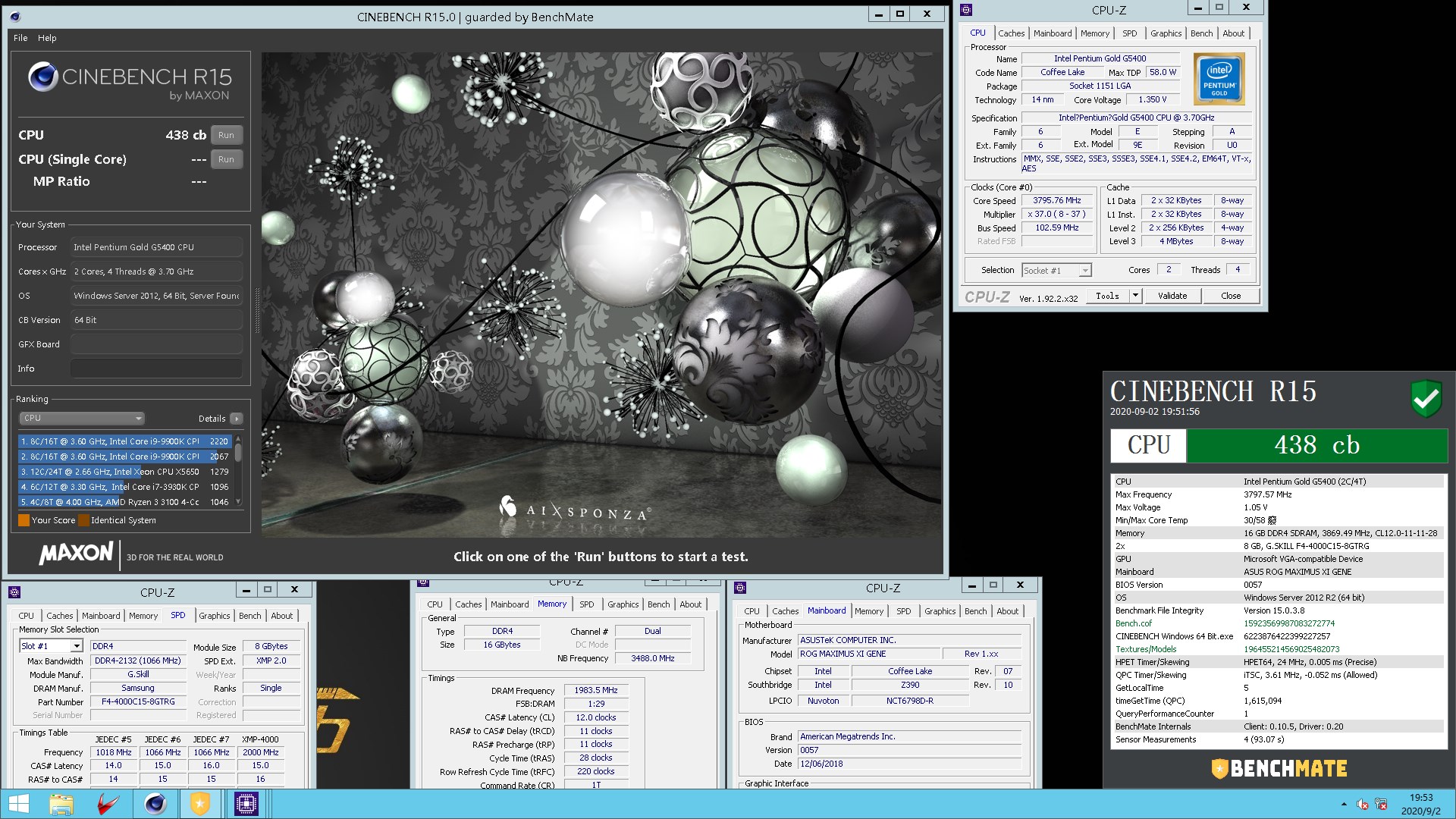Open Cinebench from the taskbar
Image resolution: width=1456 pixels, height=819 pixels.
coord(155,804)
